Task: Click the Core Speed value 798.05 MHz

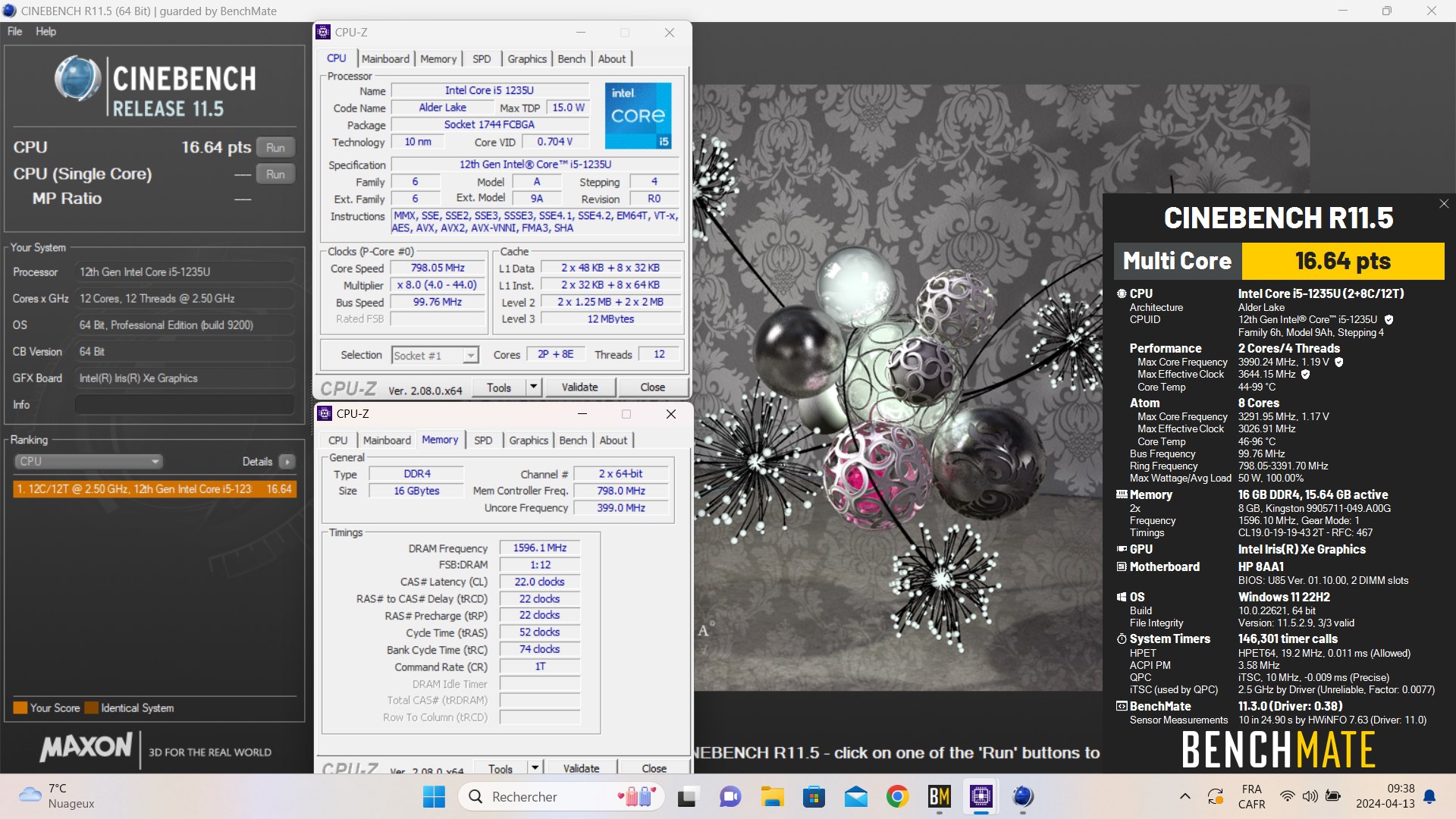Action: point(438,268)
